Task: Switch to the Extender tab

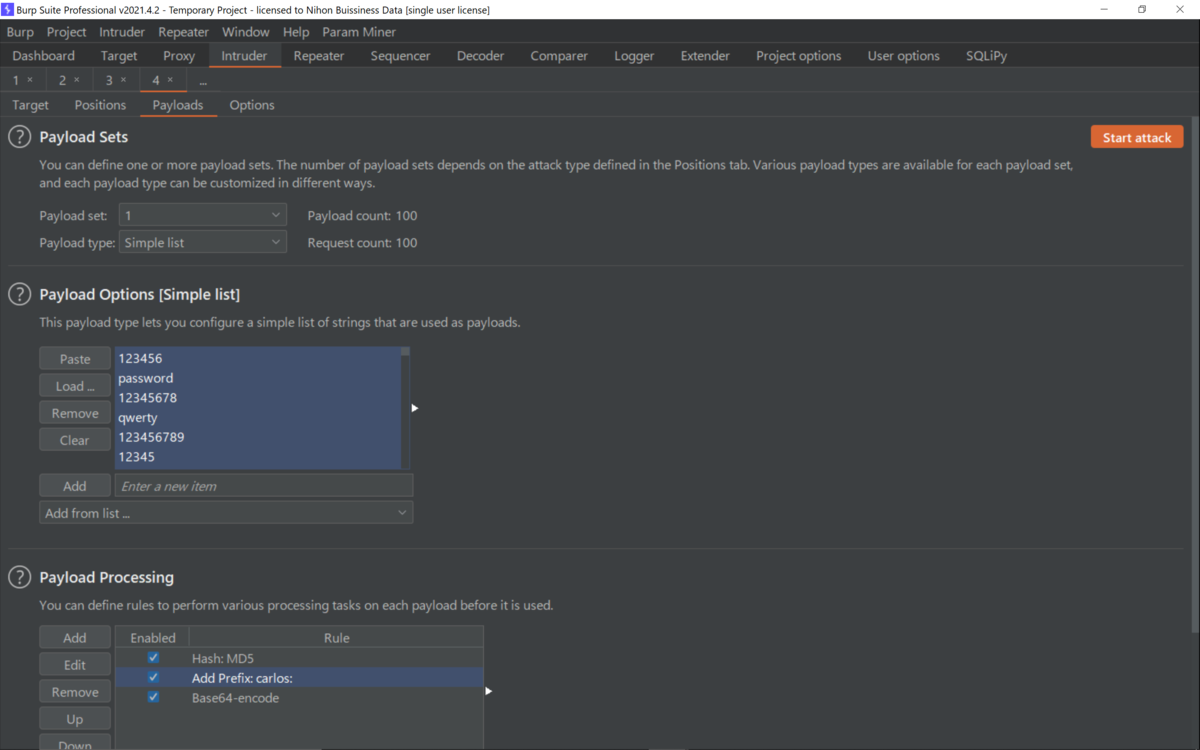Action: click(x=705, y=56)
